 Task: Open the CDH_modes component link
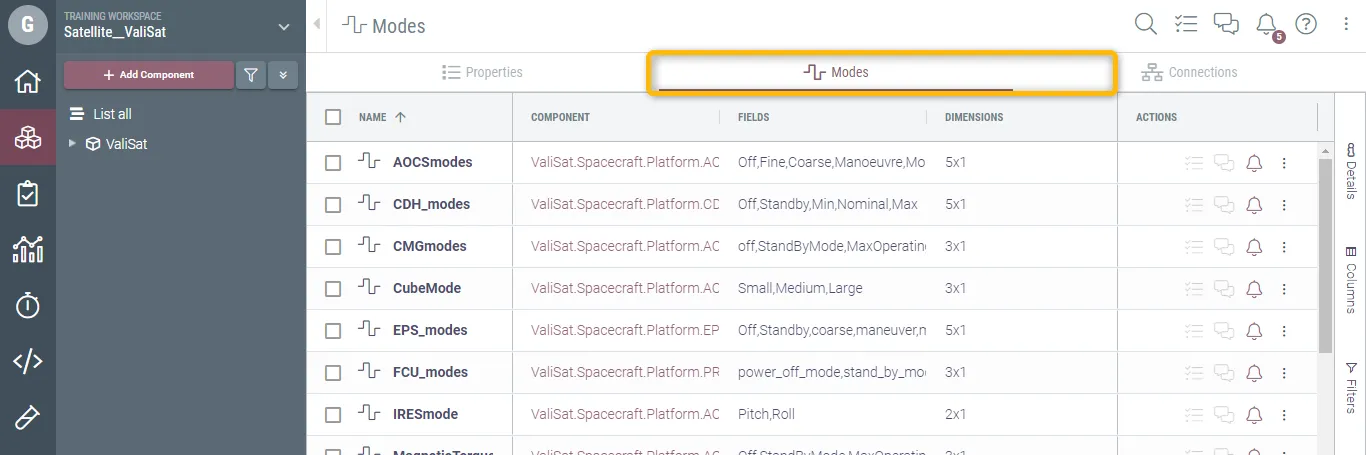pos(625,205)
